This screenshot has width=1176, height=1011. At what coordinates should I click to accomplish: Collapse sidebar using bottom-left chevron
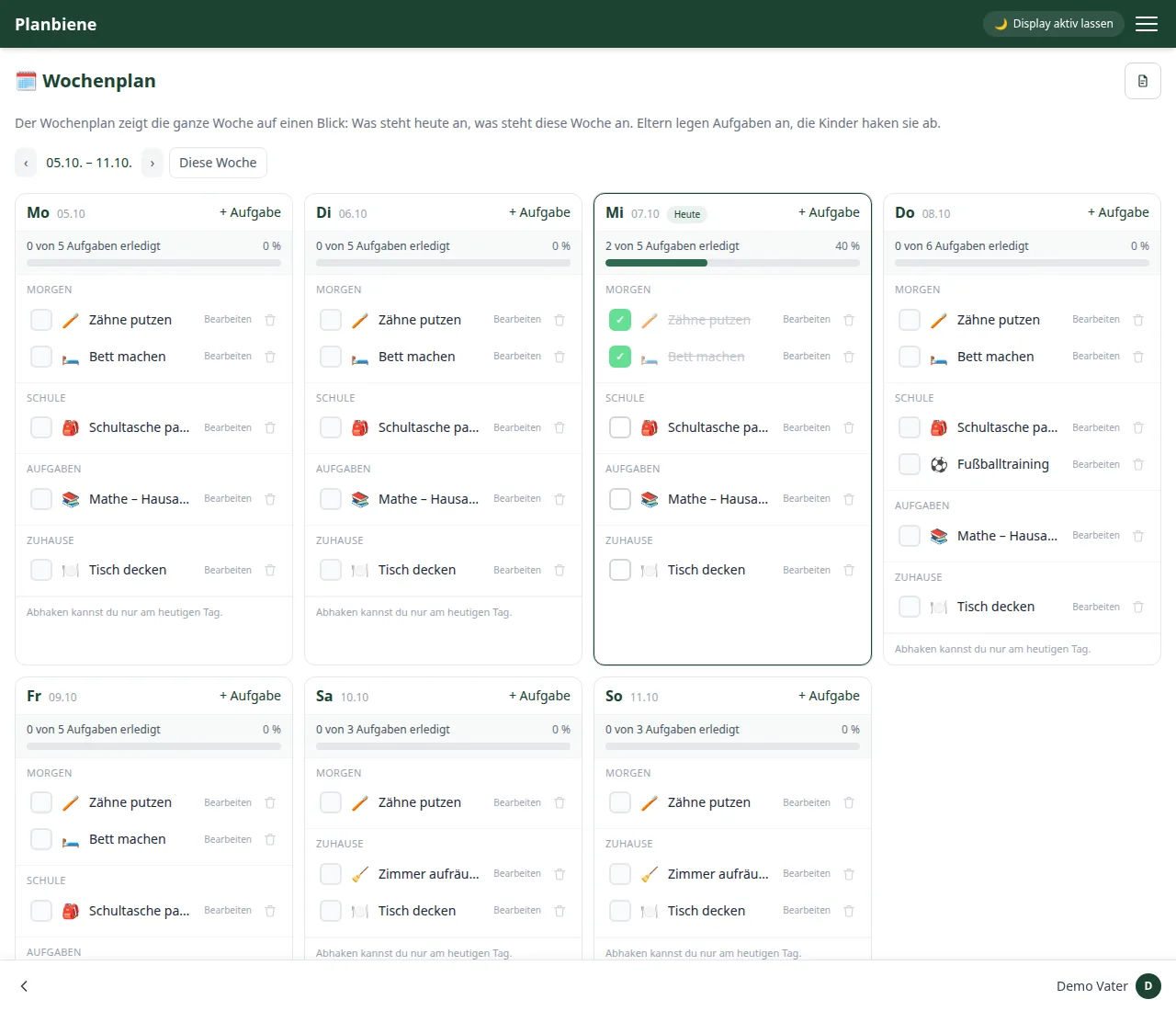point(24,986)
